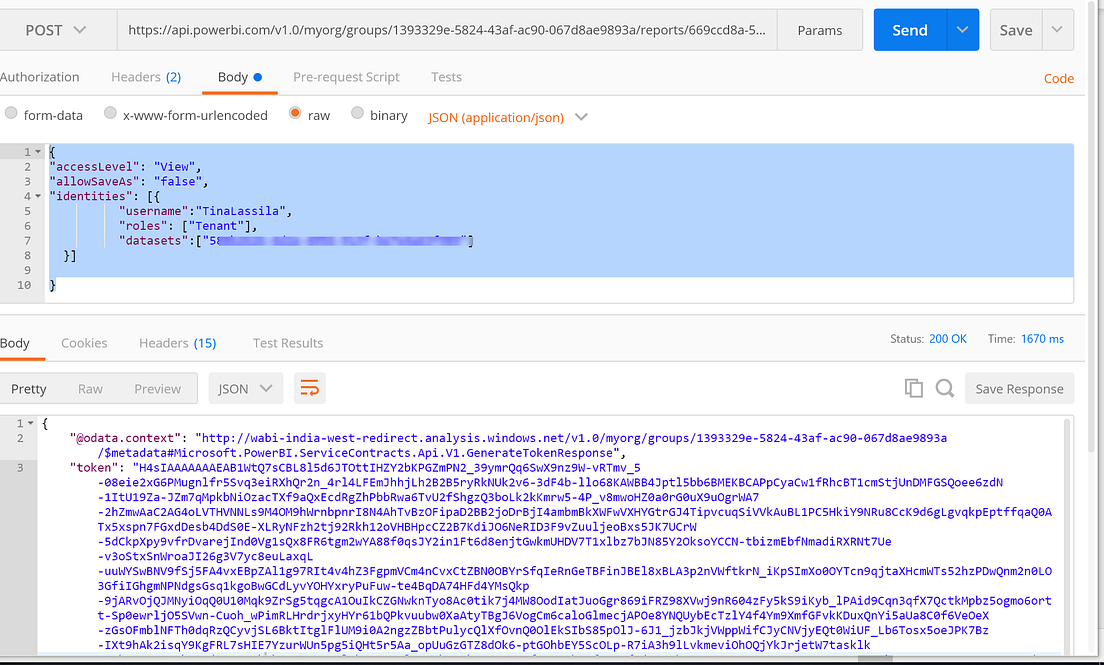The image size is (1104, 665).
Task: Open search within the response body
Action: [x=944, y=388]
